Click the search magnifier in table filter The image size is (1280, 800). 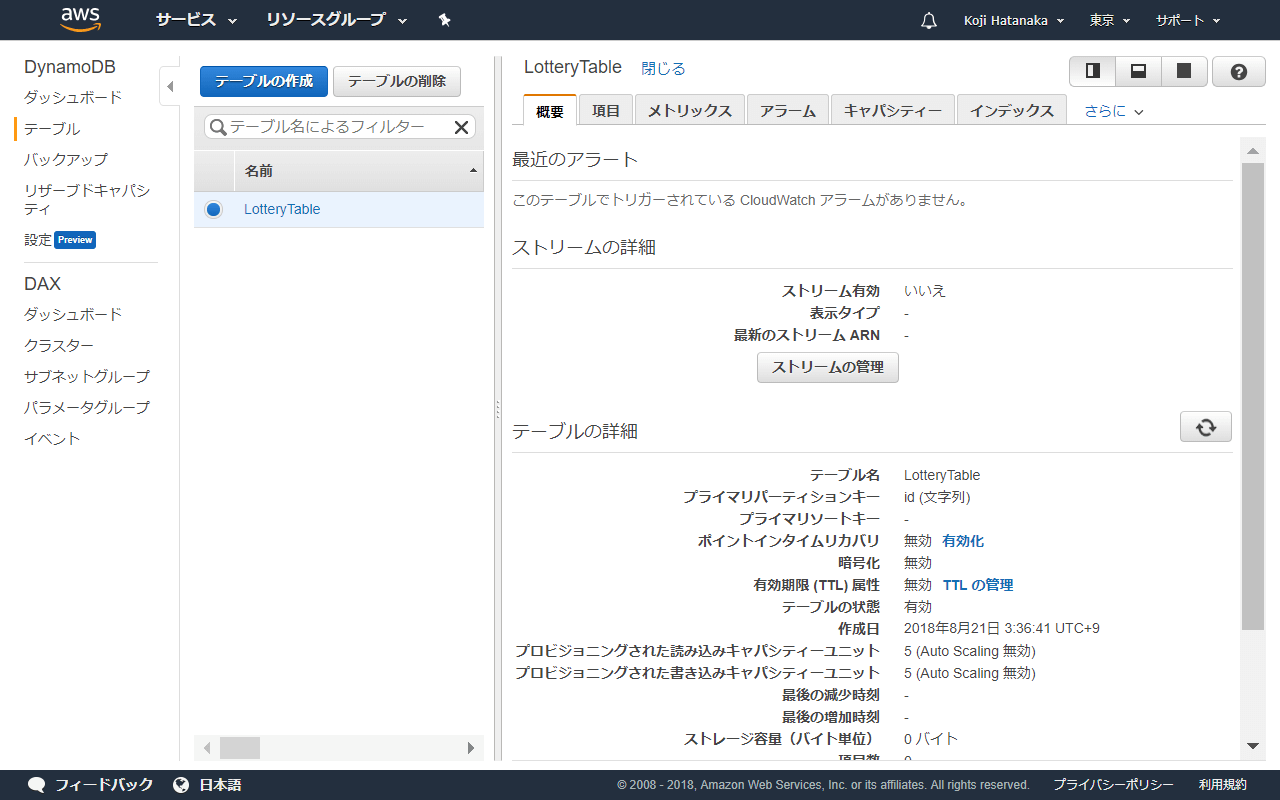(x=217, y=127)
